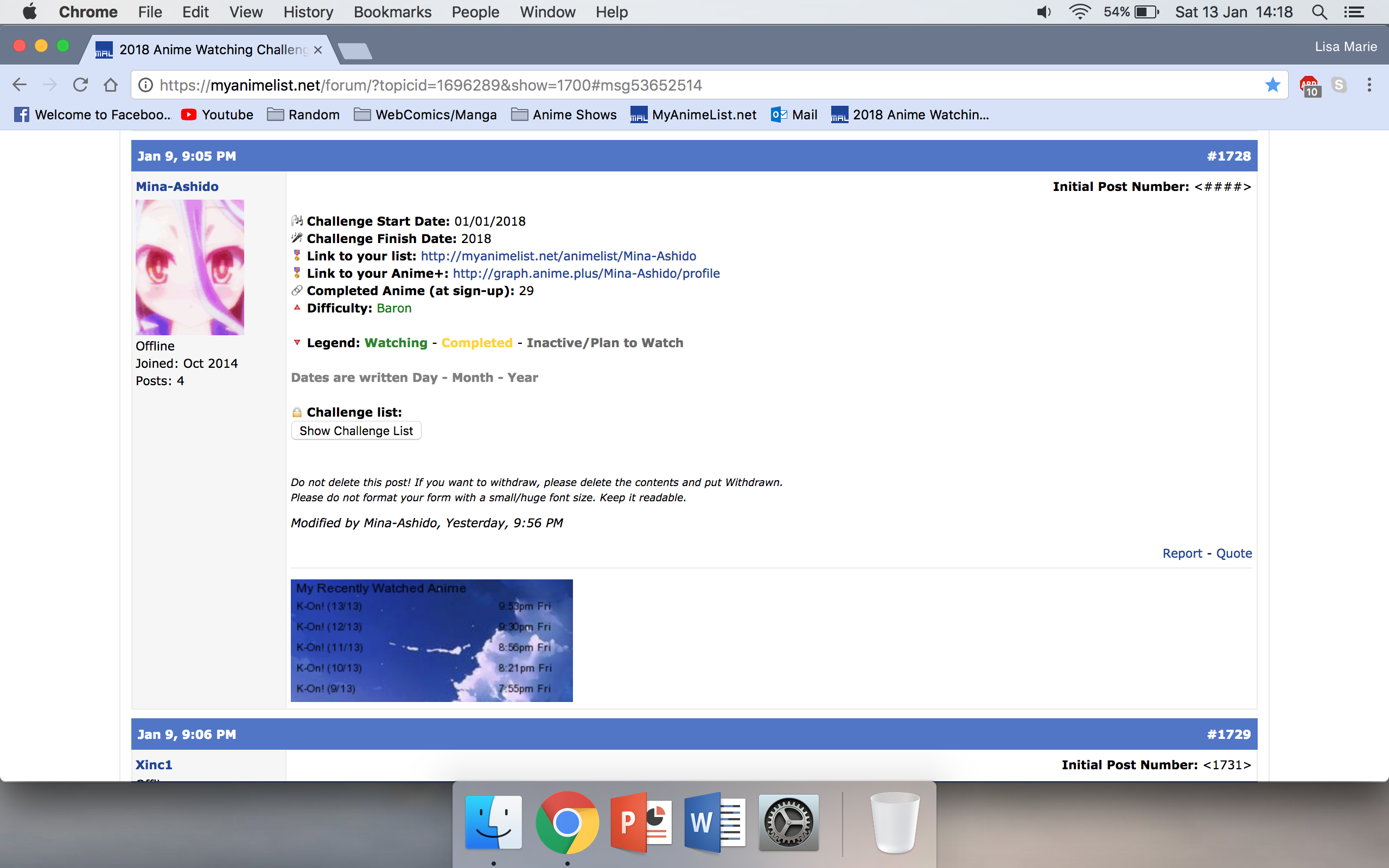Open Spotlight search magnifier
The height and width of the screenshot is (868, 1389).
click(x=1319, y=12)
